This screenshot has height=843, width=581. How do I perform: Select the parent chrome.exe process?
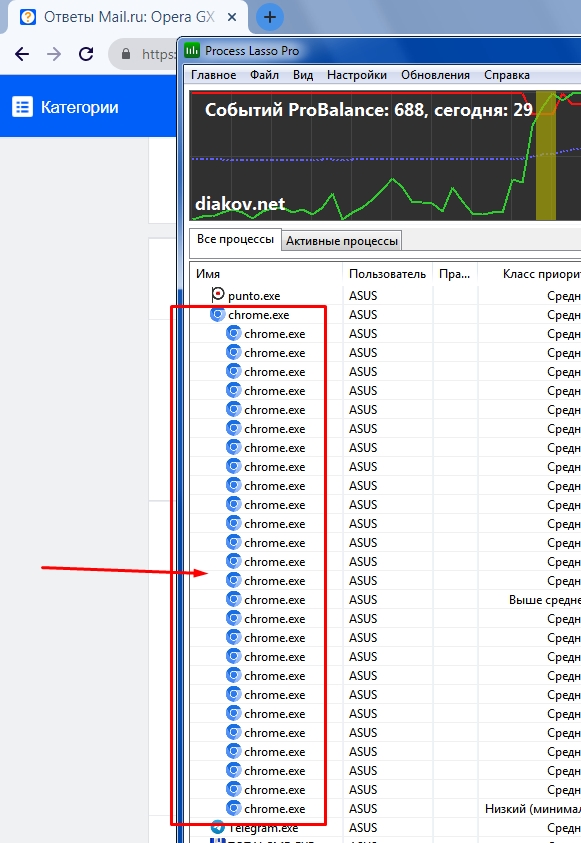[x=385, y=315]
